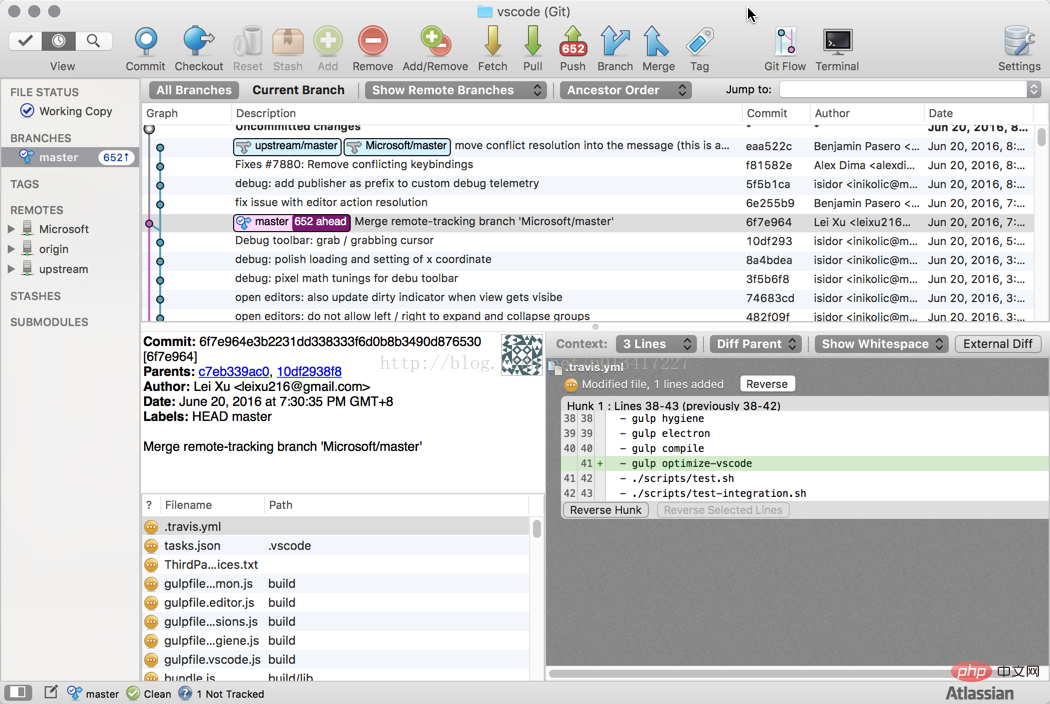Open parent commit 10df2938f8 link

309,371
